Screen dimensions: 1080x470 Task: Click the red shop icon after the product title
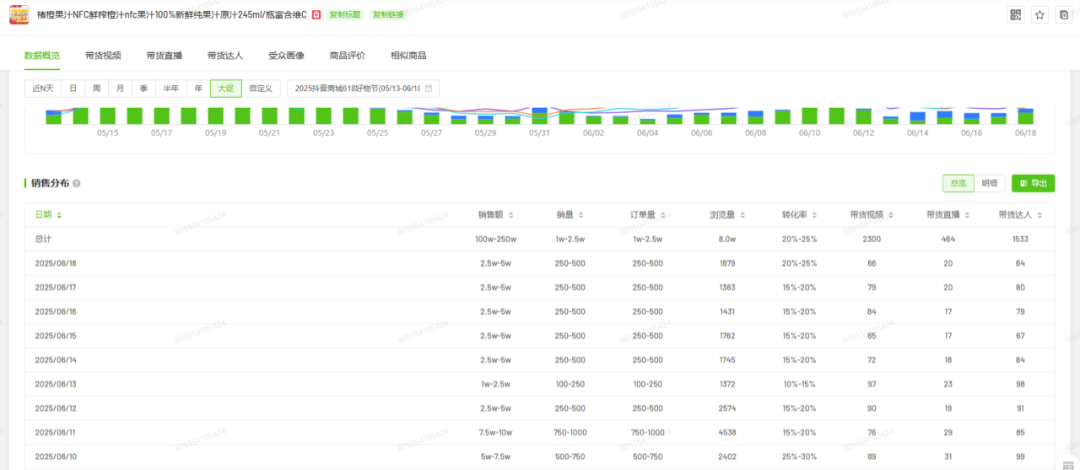coord(316,14)
